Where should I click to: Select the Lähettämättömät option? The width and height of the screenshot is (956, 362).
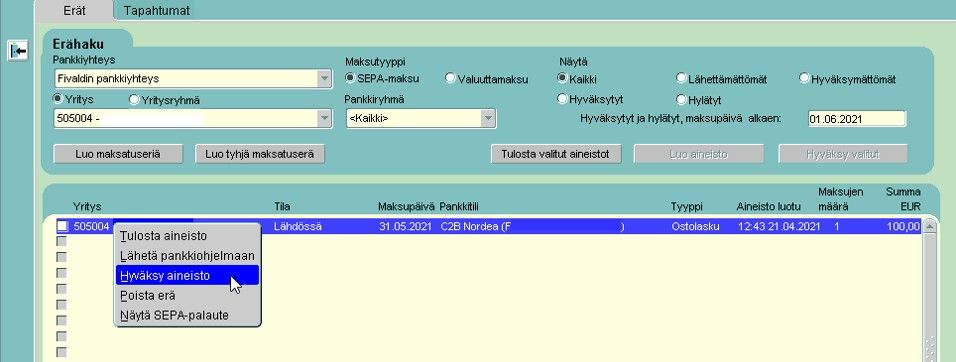pos(682,78)
